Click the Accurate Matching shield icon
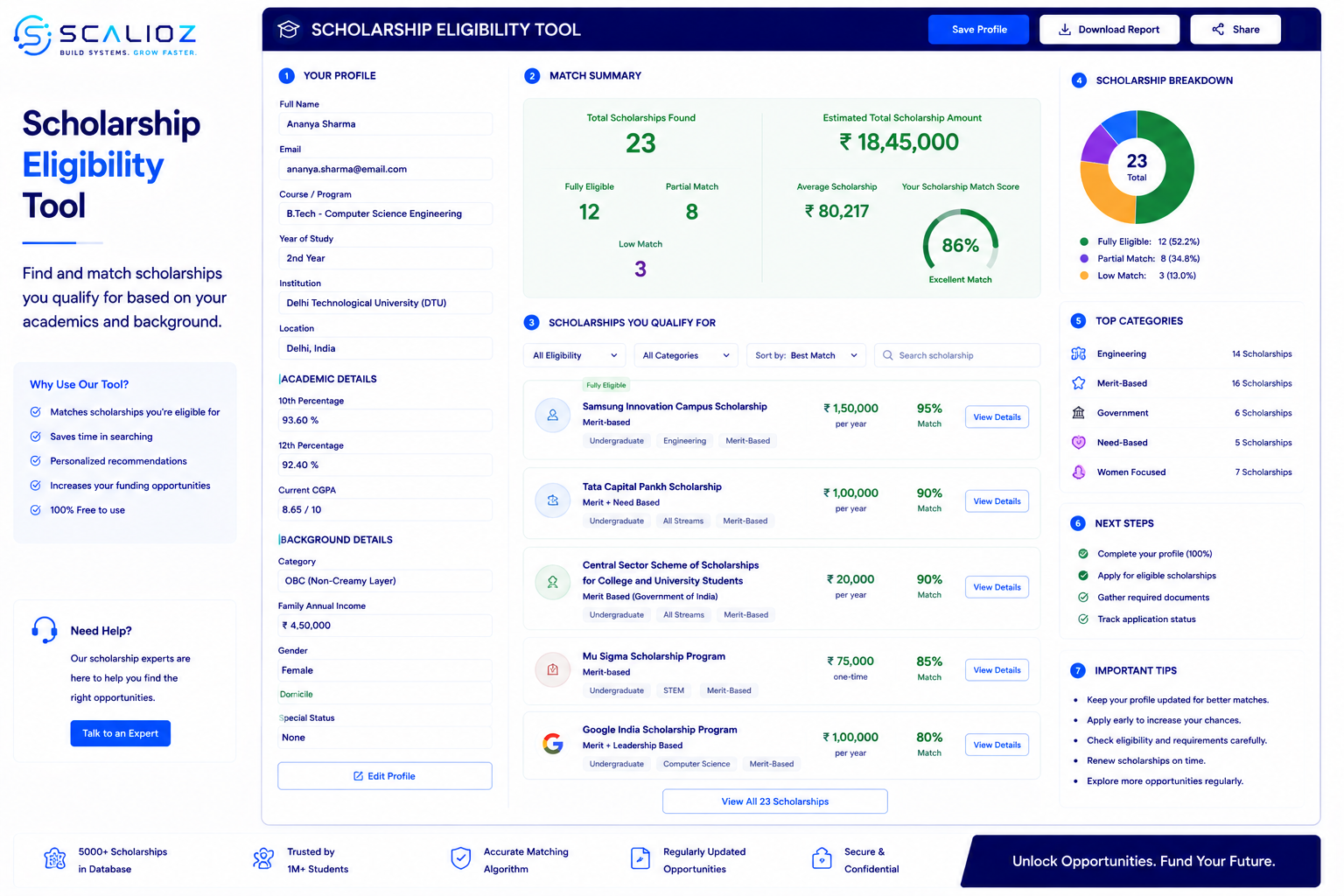 [461, 859]
